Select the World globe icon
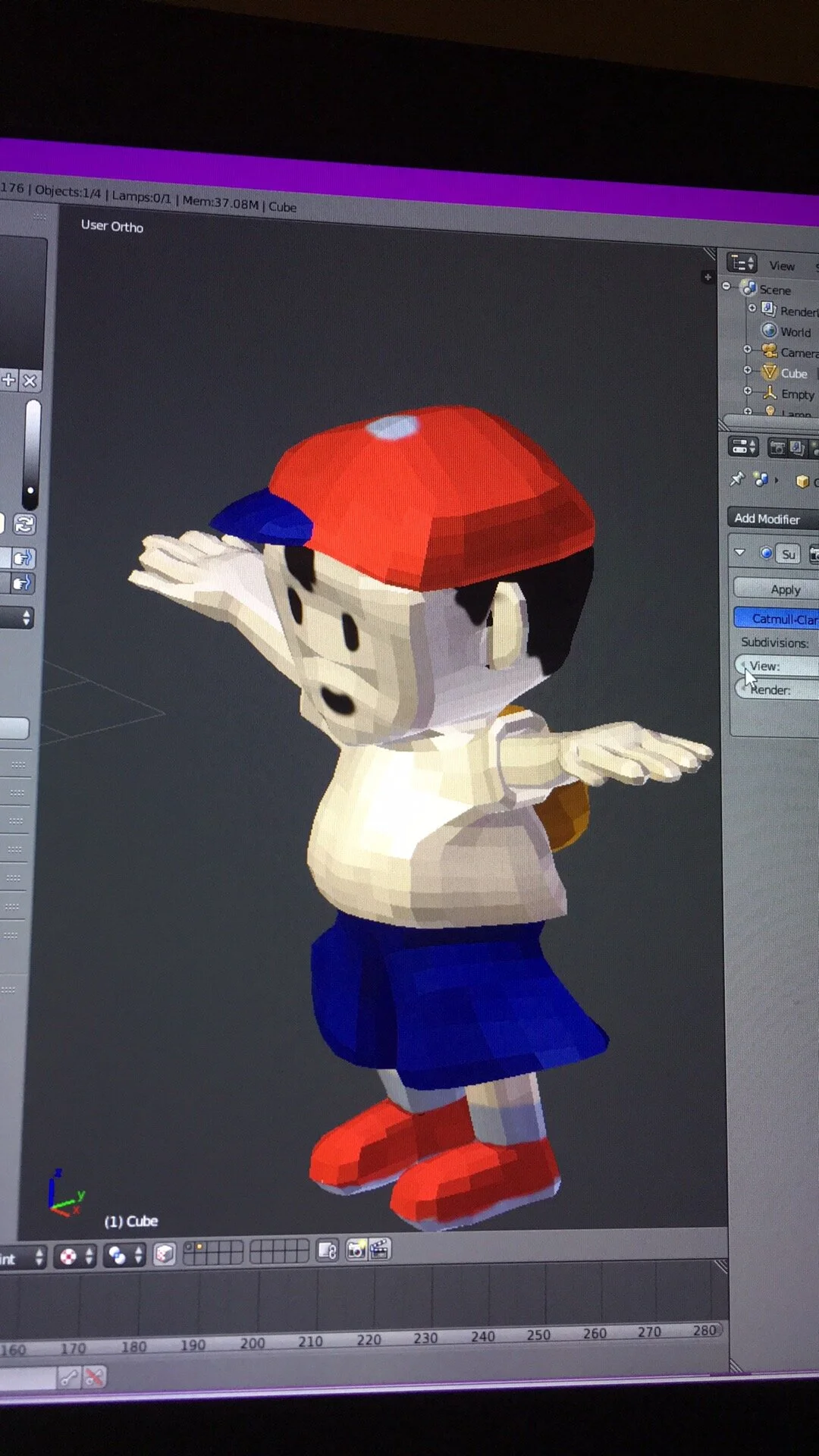Image resolution: width=819 pixels, height=1456 pixels. (769, 330)
